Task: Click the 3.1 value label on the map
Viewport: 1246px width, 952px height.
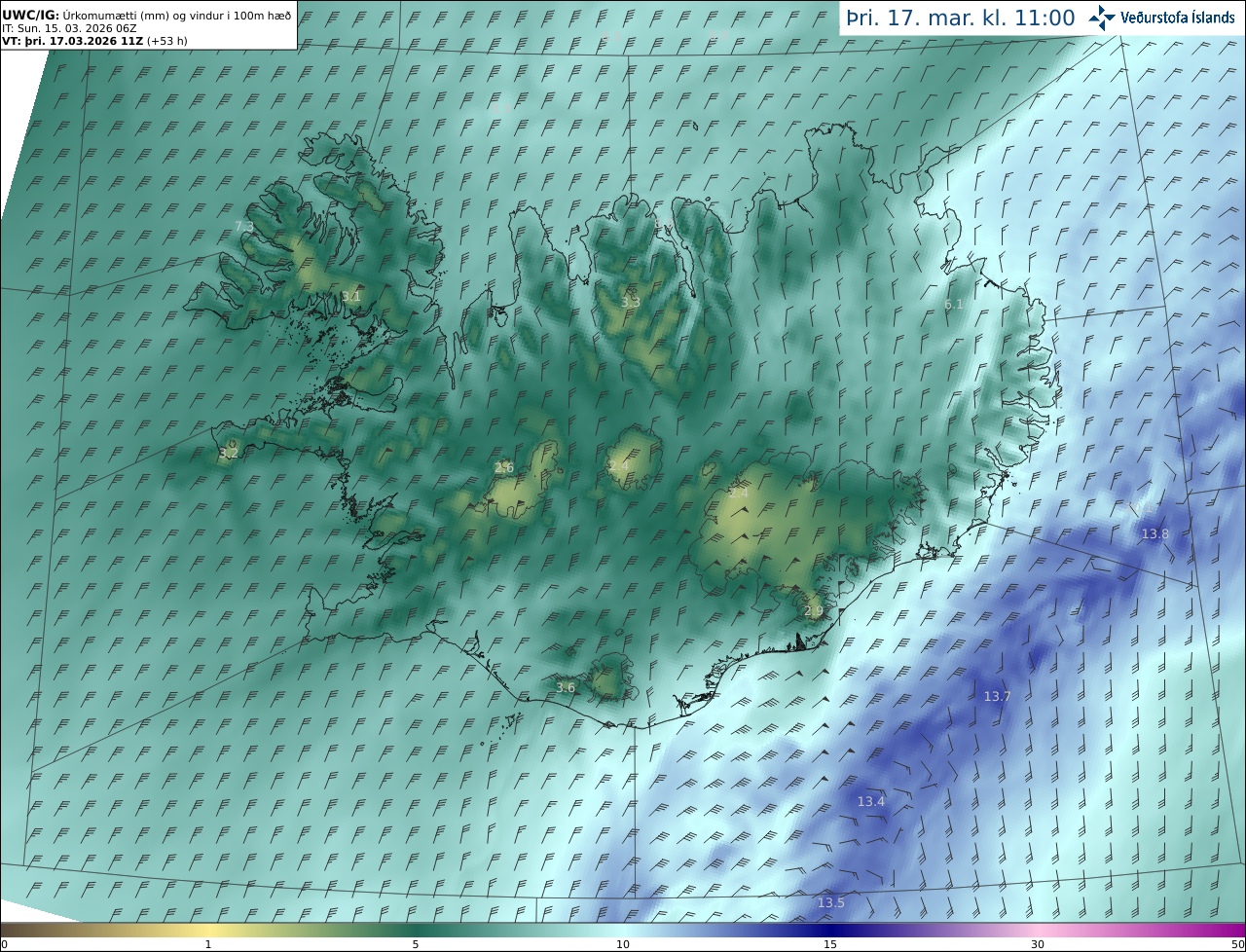Action: click(351, 296)
